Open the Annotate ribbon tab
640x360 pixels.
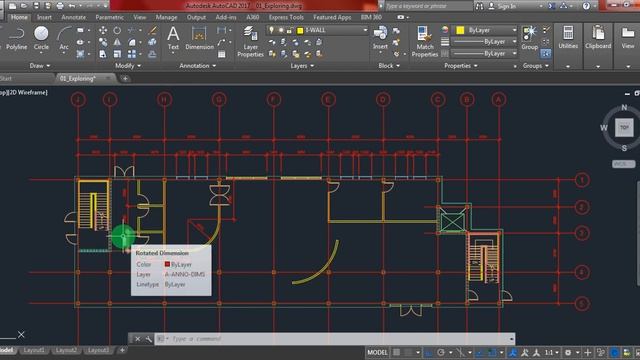(x=73, y=17)
